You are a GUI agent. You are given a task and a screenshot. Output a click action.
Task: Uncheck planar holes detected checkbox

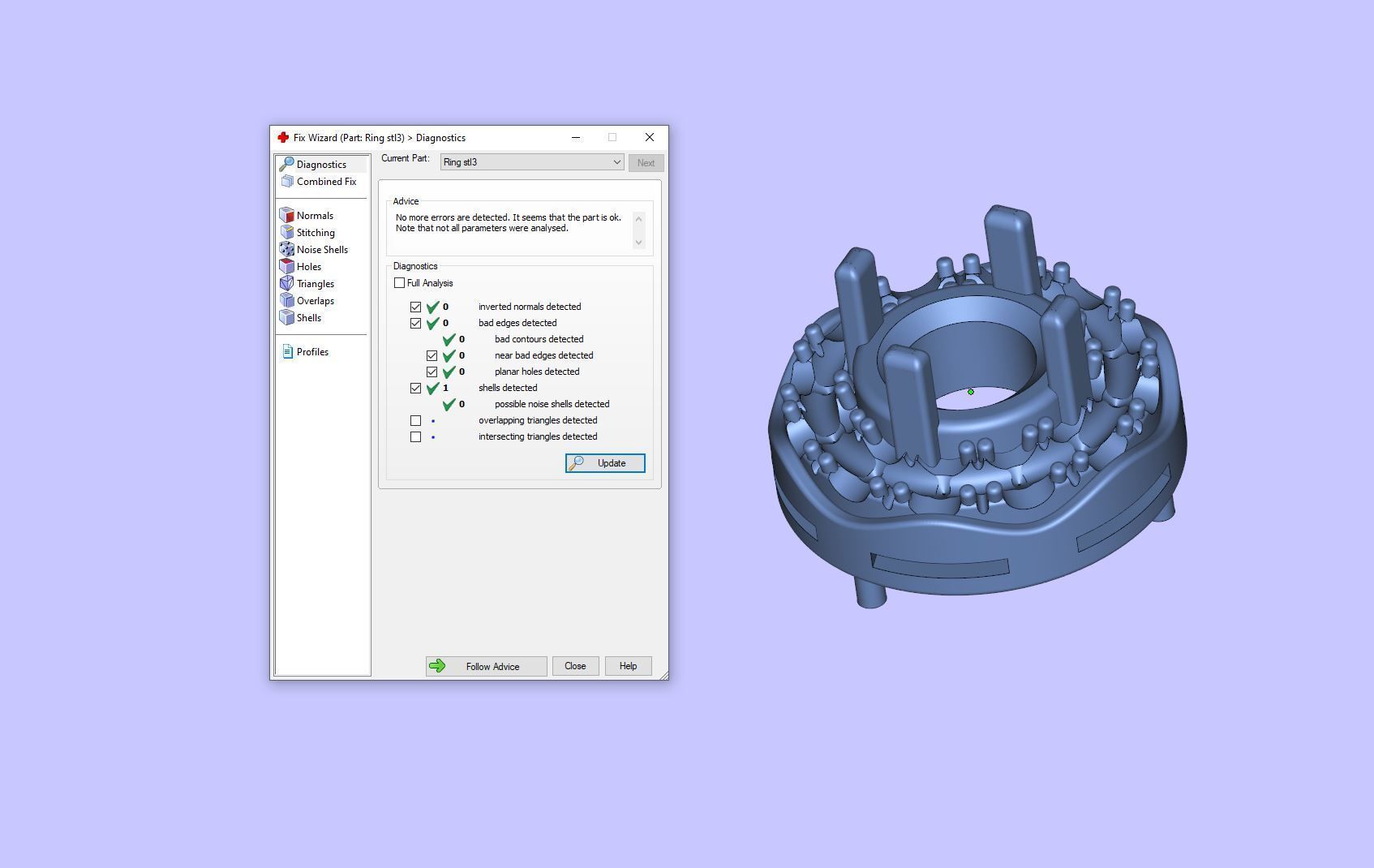432,372
